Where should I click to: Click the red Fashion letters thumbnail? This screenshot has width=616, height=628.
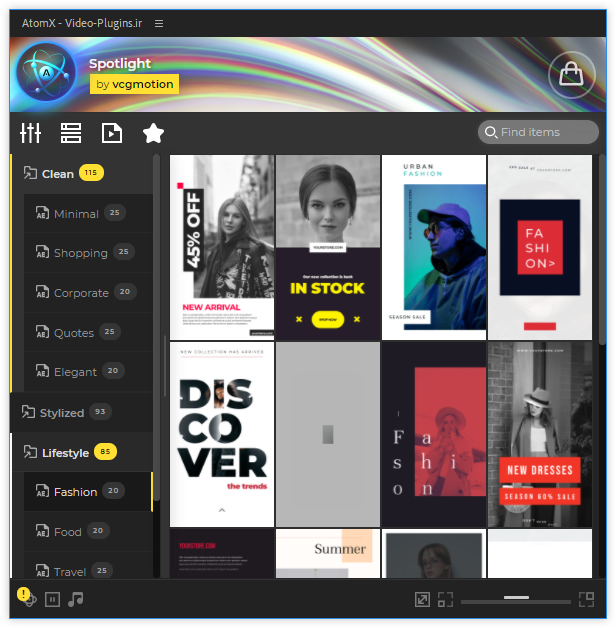[434, 434]
